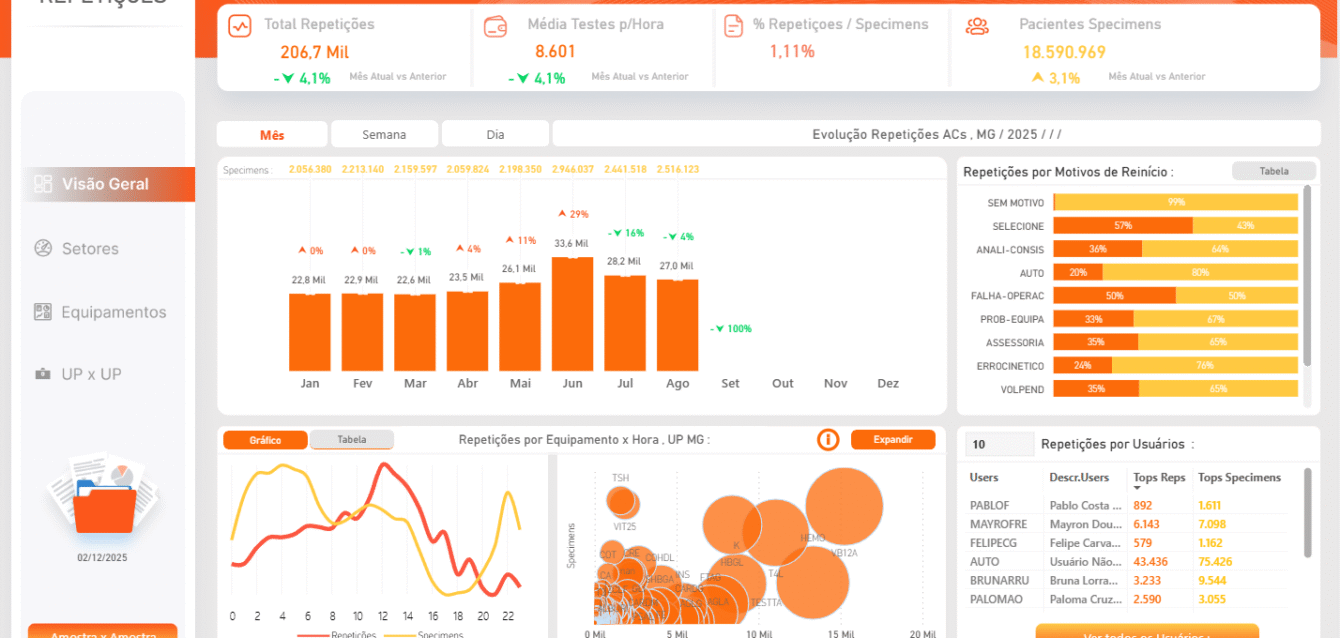1340x638 pixels.
Task: Click the Jun bar in evolution chart
Action: pyautogui.click(x=572, y=314)
